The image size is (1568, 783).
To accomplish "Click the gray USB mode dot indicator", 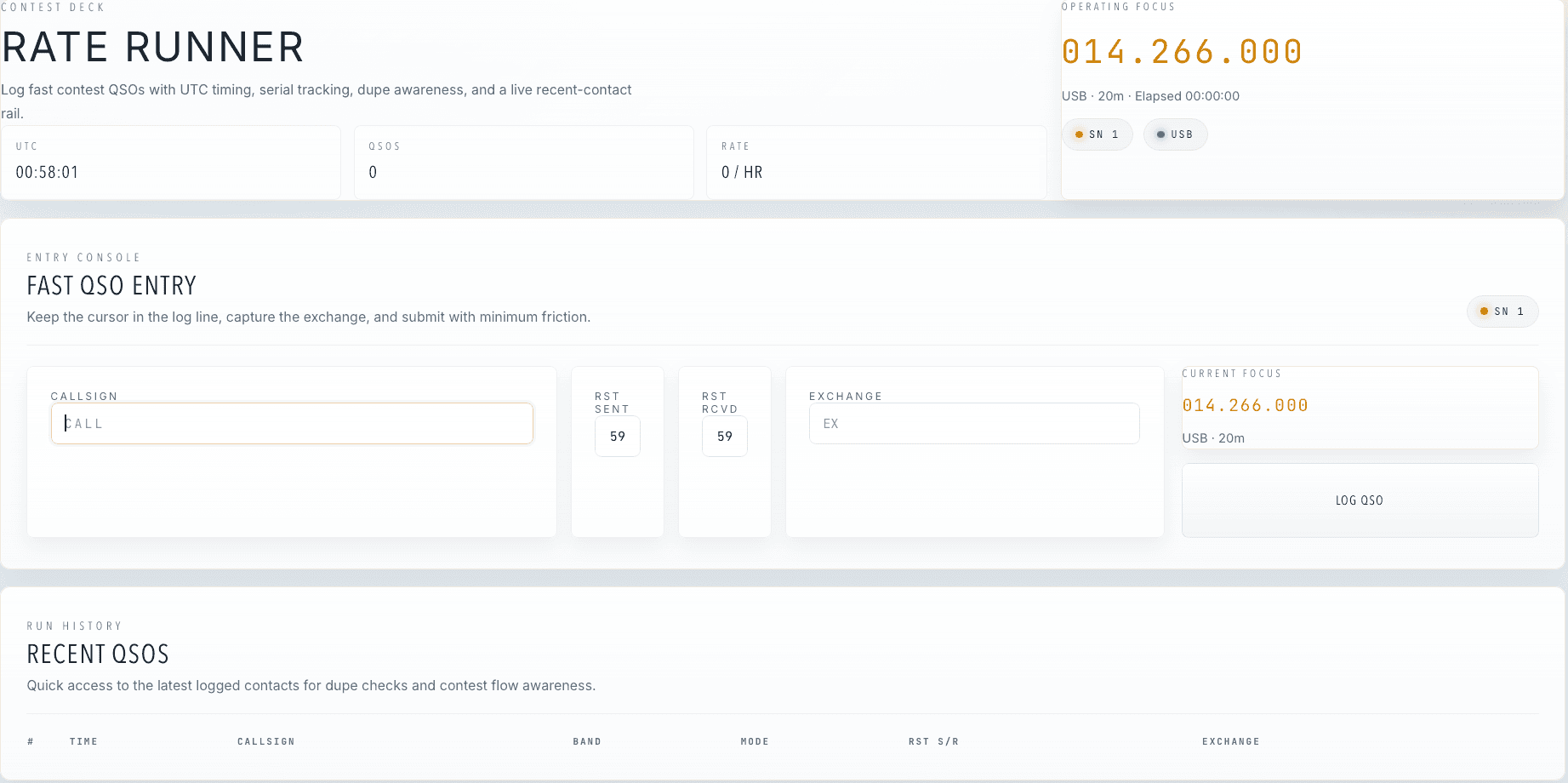I will click(1161, 134).
